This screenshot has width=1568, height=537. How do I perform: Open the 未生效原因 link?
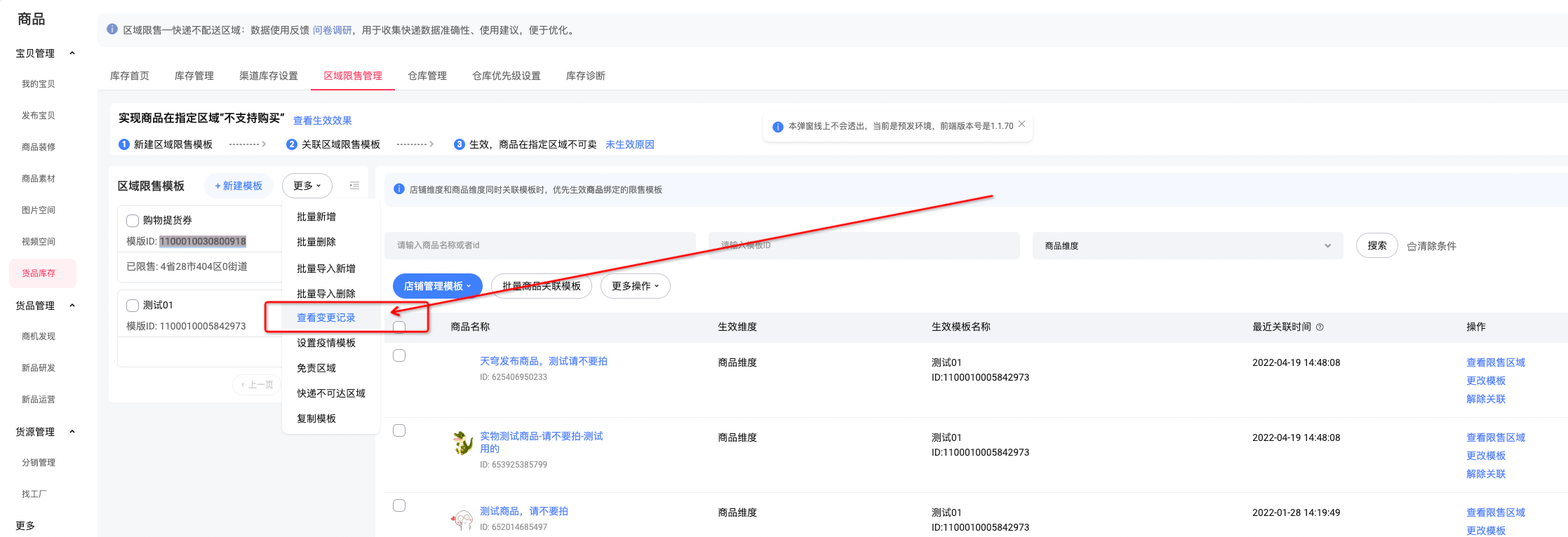(630, 144)
